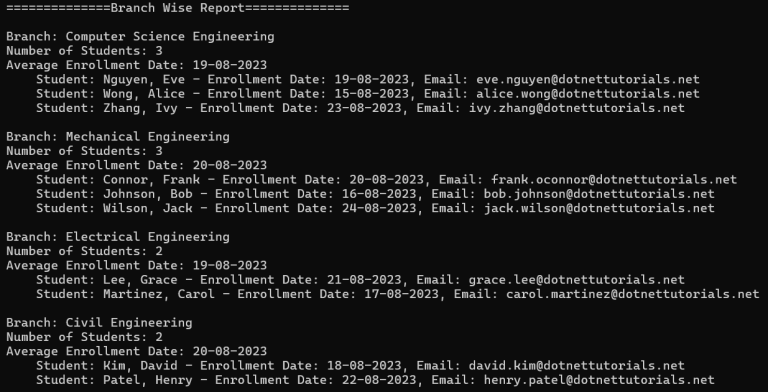Viewport: 768px width, 392px height.
Task: Click email henry.patel@dotnettutorials.net
Action: pyautogui.click(x=599, y=380)
